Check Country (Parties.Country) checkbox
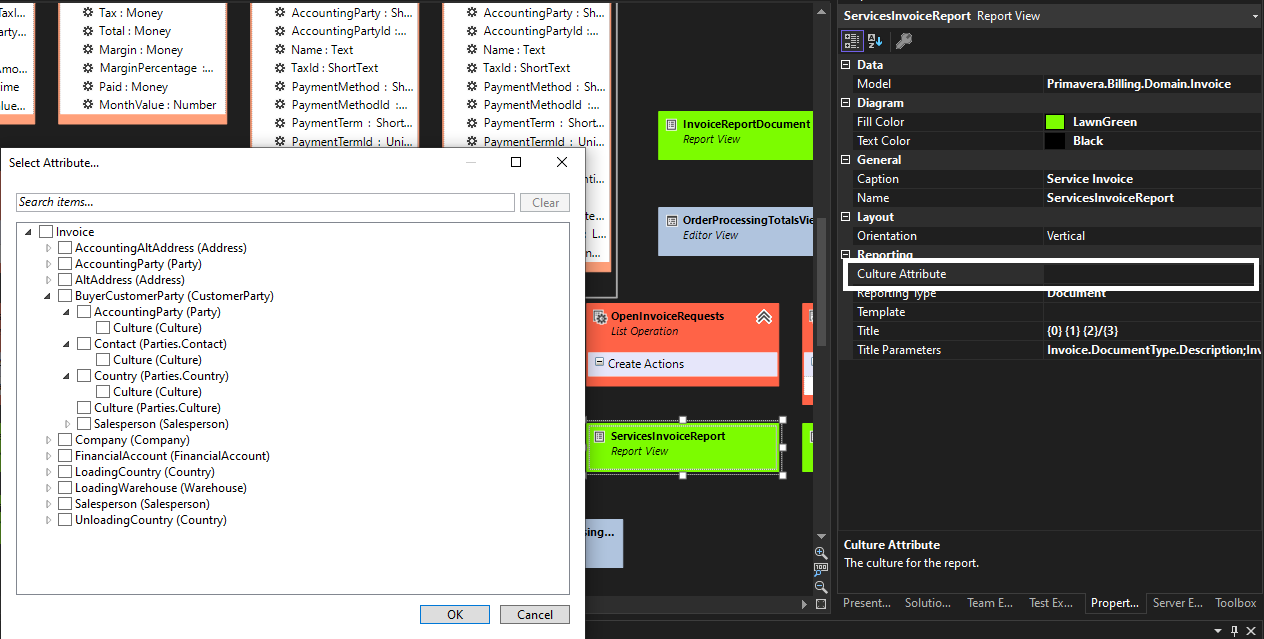 click(x=84, y=376)
